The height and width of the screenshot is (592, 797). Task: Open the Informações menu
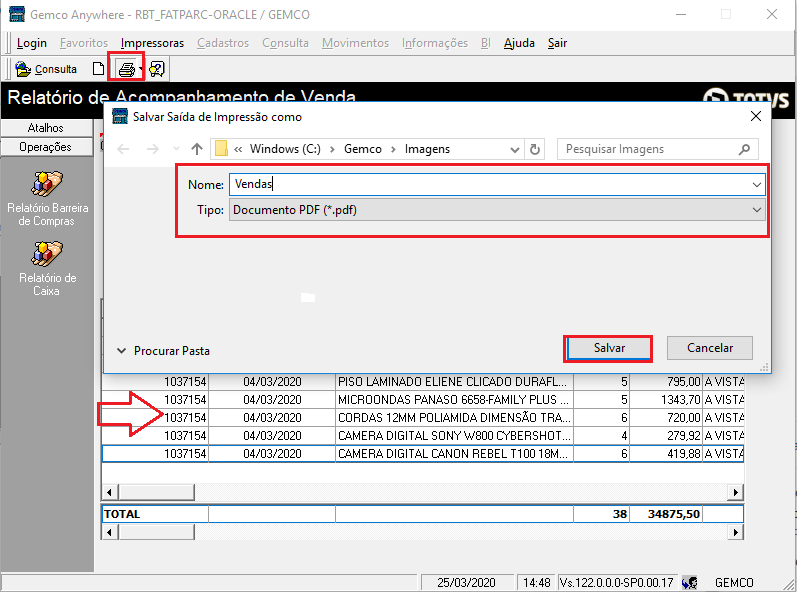[x=435, y=43]
